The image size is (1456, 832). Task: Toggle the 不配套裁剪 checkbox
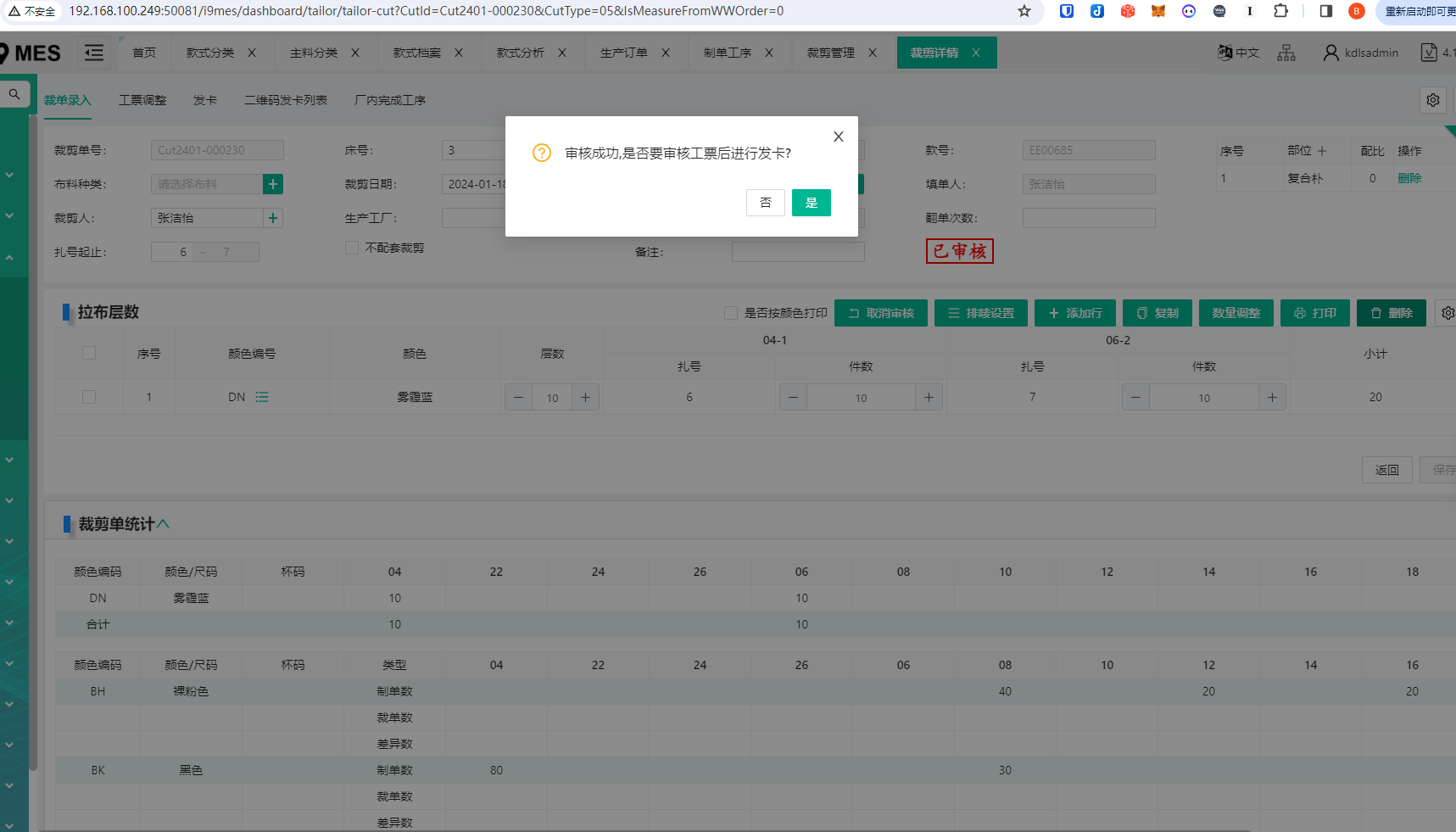(x=352, y=248)
